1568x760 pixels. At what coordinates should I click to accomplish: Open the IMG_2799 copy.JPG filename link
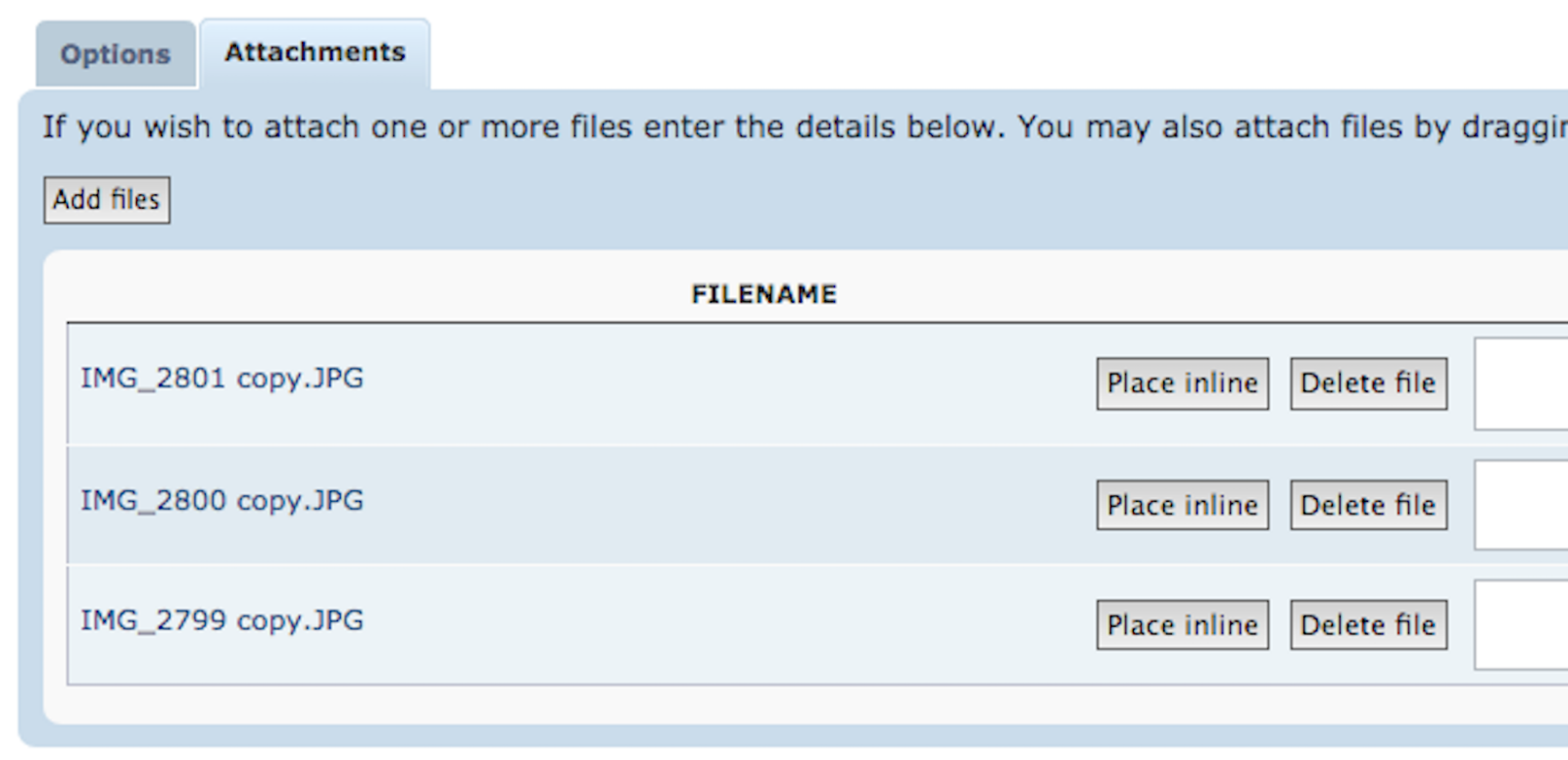tap(221, 621)
